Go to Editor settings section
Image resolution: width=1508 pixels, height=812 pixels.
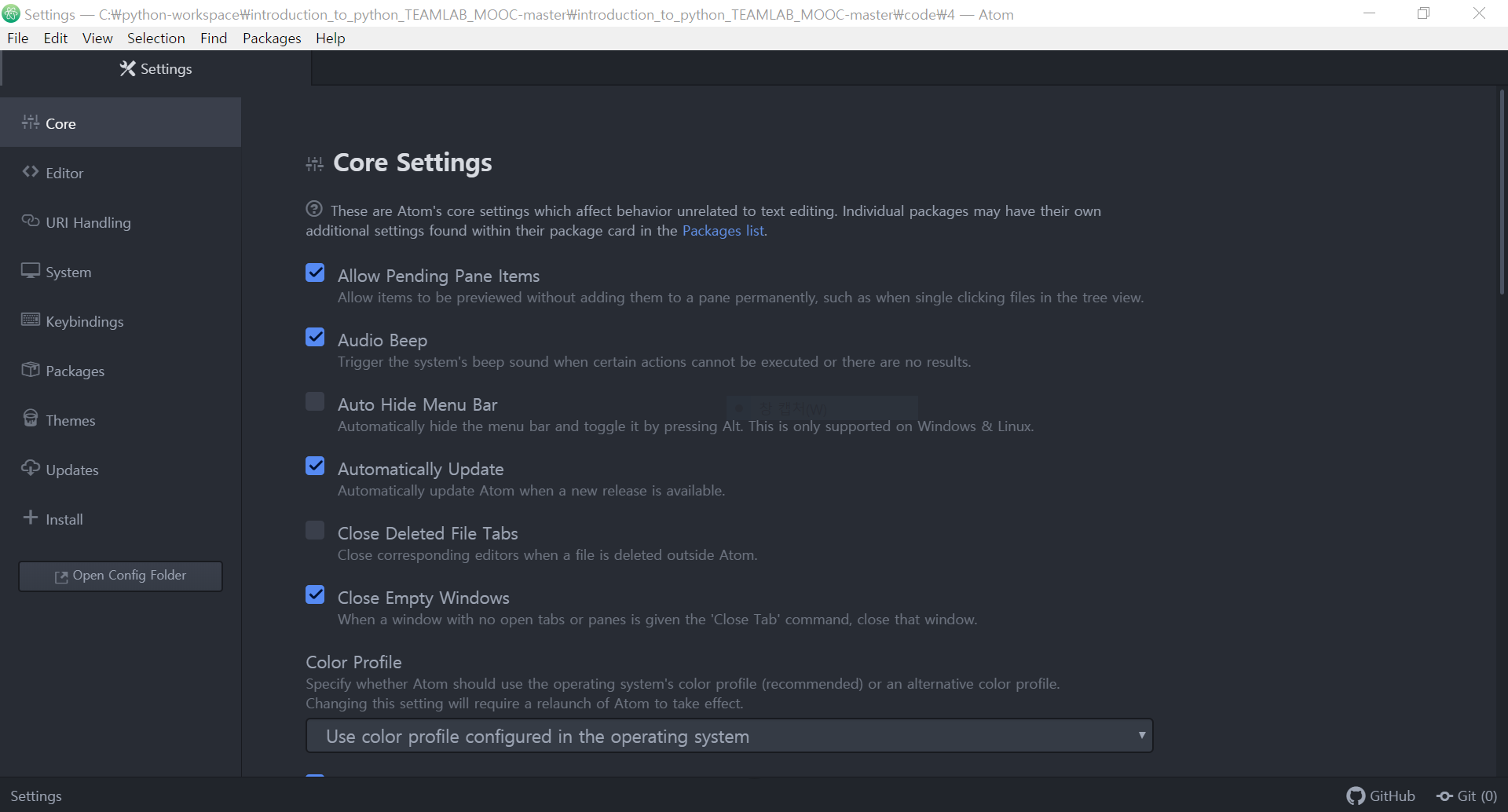120,172
